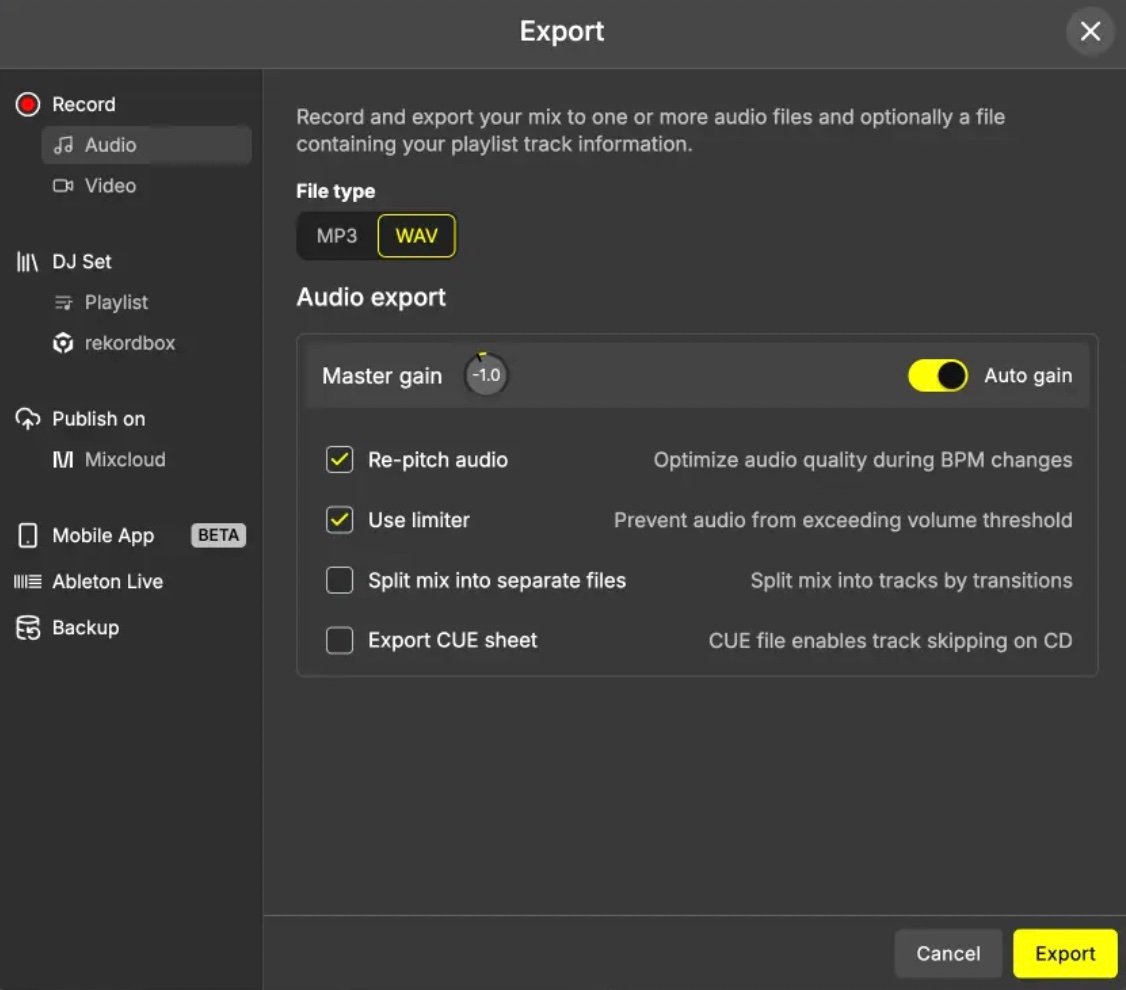Open the Video export section
The width and height of the screenshot is (1126, 990).
[146, 186]
